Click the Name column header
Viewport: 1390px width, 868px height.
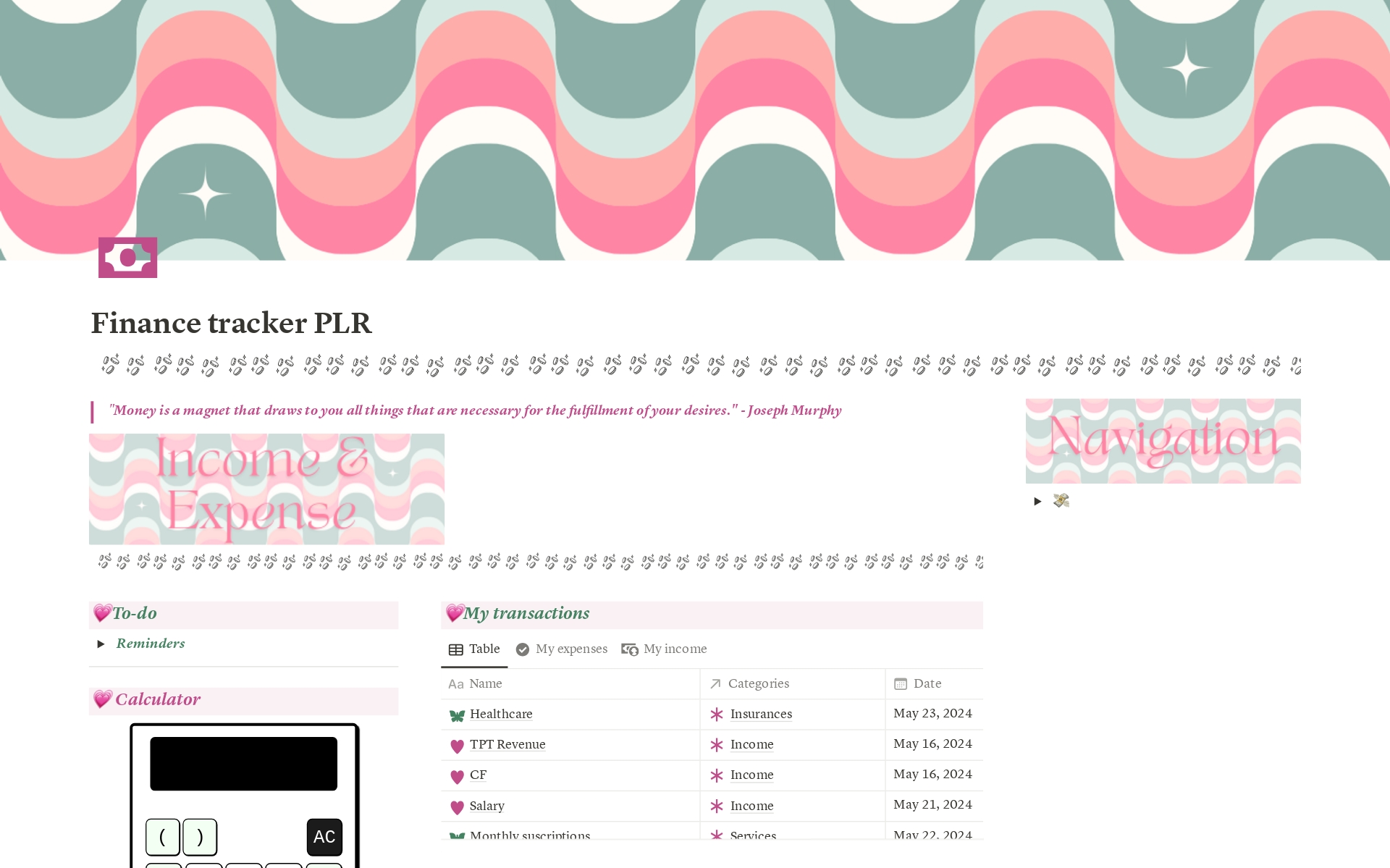pyautogui.click(x=487, y=683)
